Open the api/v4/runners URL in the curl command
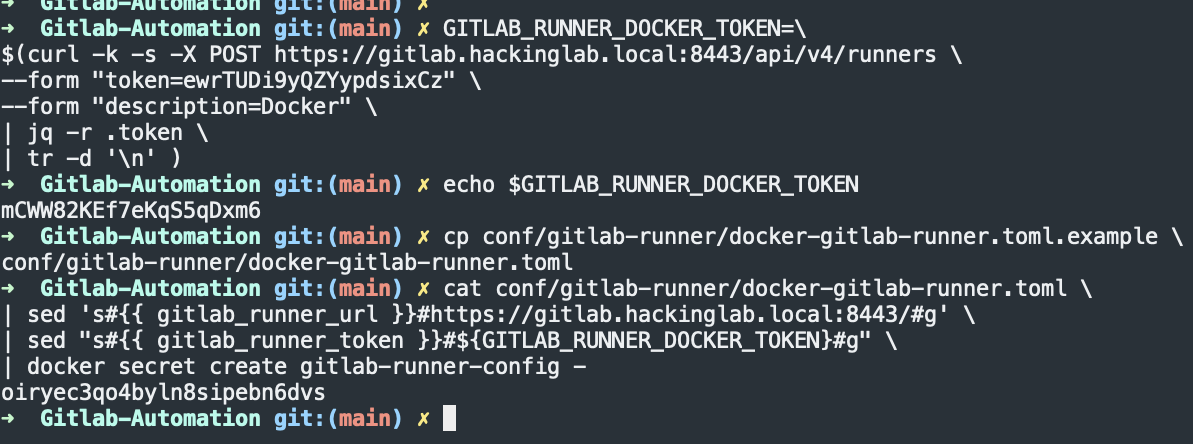1193x444 pixels. tap(605, 55)
